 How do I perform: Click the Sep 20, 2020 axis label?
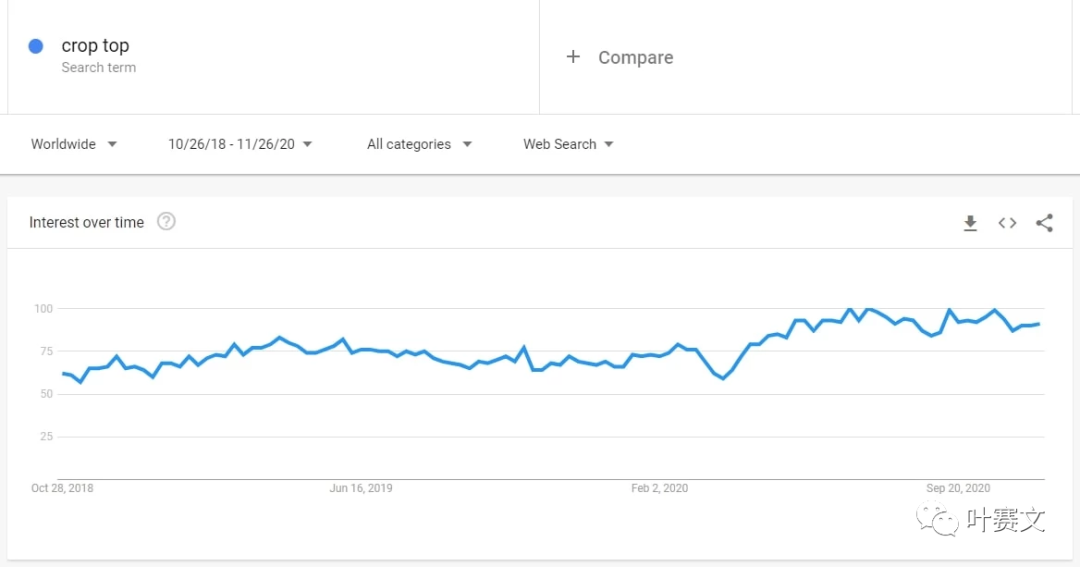(958, 488)
